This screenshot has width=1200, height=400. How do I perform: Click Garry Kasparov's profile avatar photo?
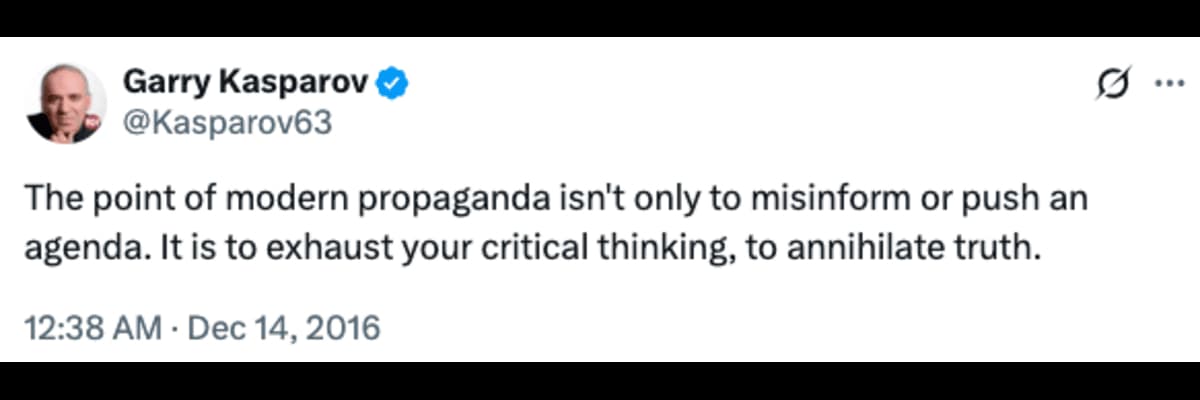click(x=67, y=104)
